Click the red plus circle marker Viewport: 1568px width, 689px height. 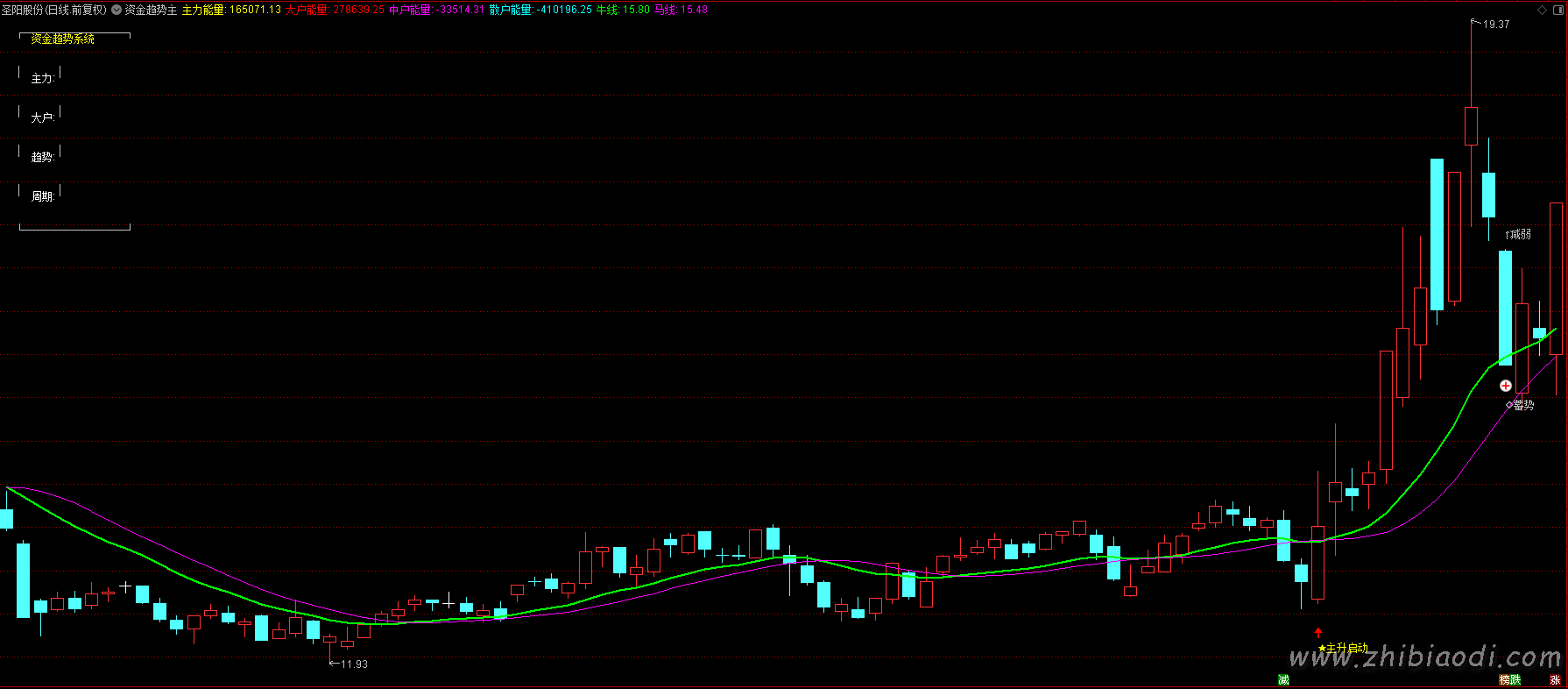point(1505,386)
